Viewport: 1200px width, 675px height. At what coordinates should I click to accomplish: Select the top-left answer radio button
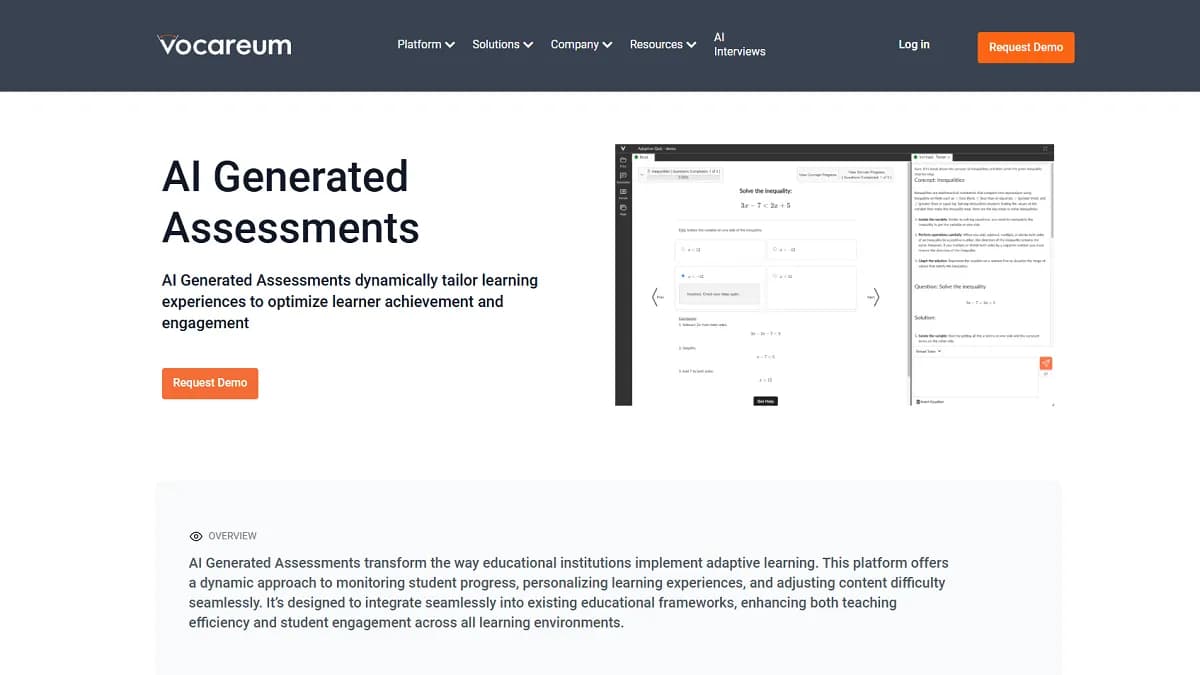683,250
